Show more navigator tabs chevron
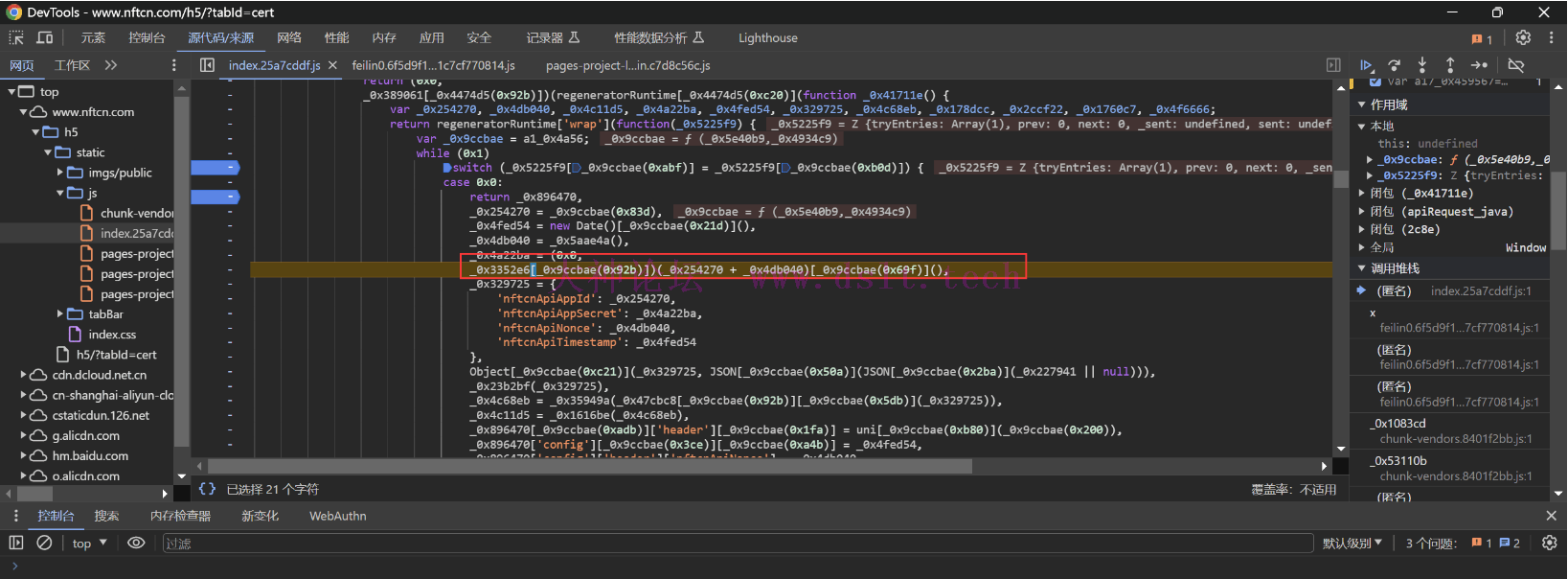The image size is (1568, 579). [x=111, y=65]
